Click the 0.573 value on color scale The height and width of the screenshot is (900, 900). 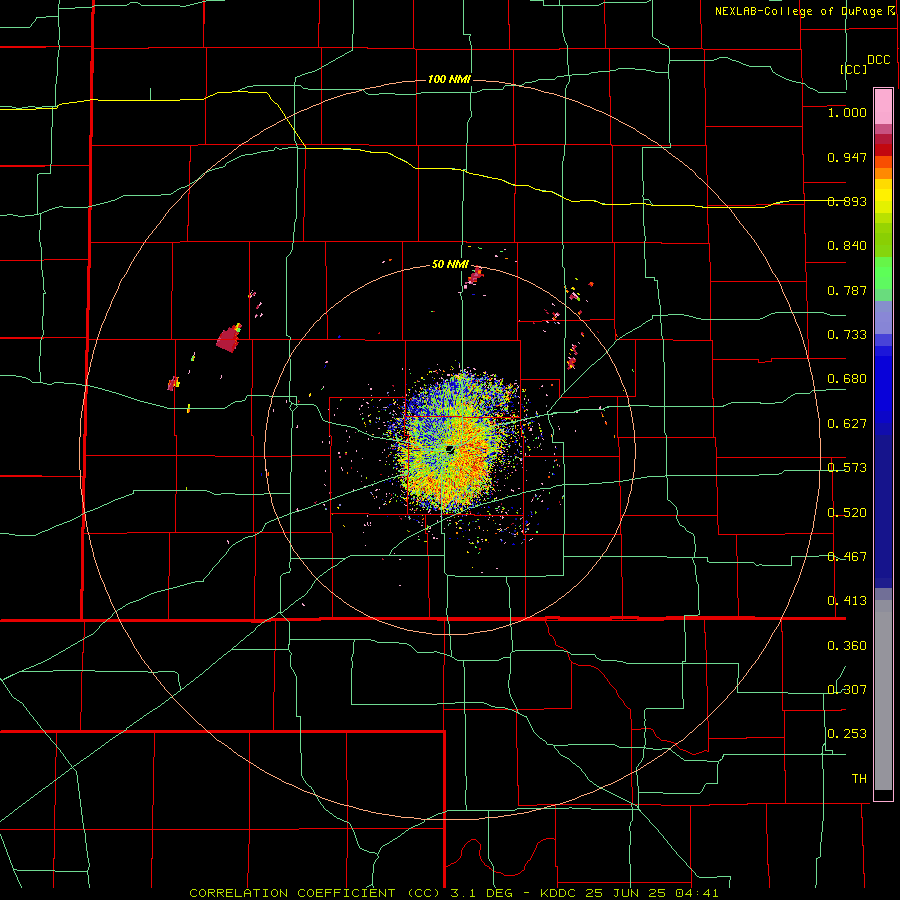point(847,468)
